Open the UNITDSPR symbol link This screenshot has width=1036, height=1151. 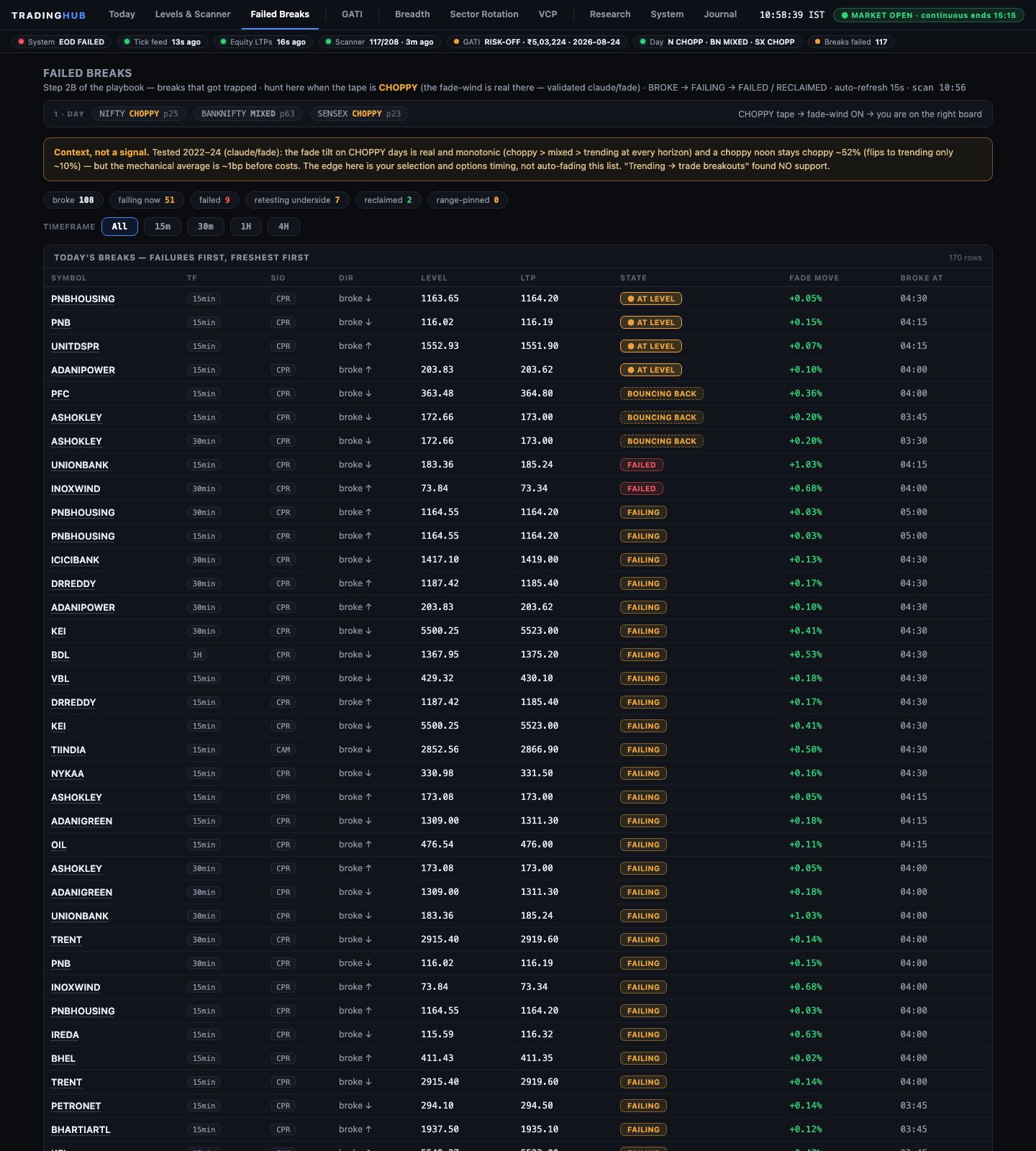76,346
